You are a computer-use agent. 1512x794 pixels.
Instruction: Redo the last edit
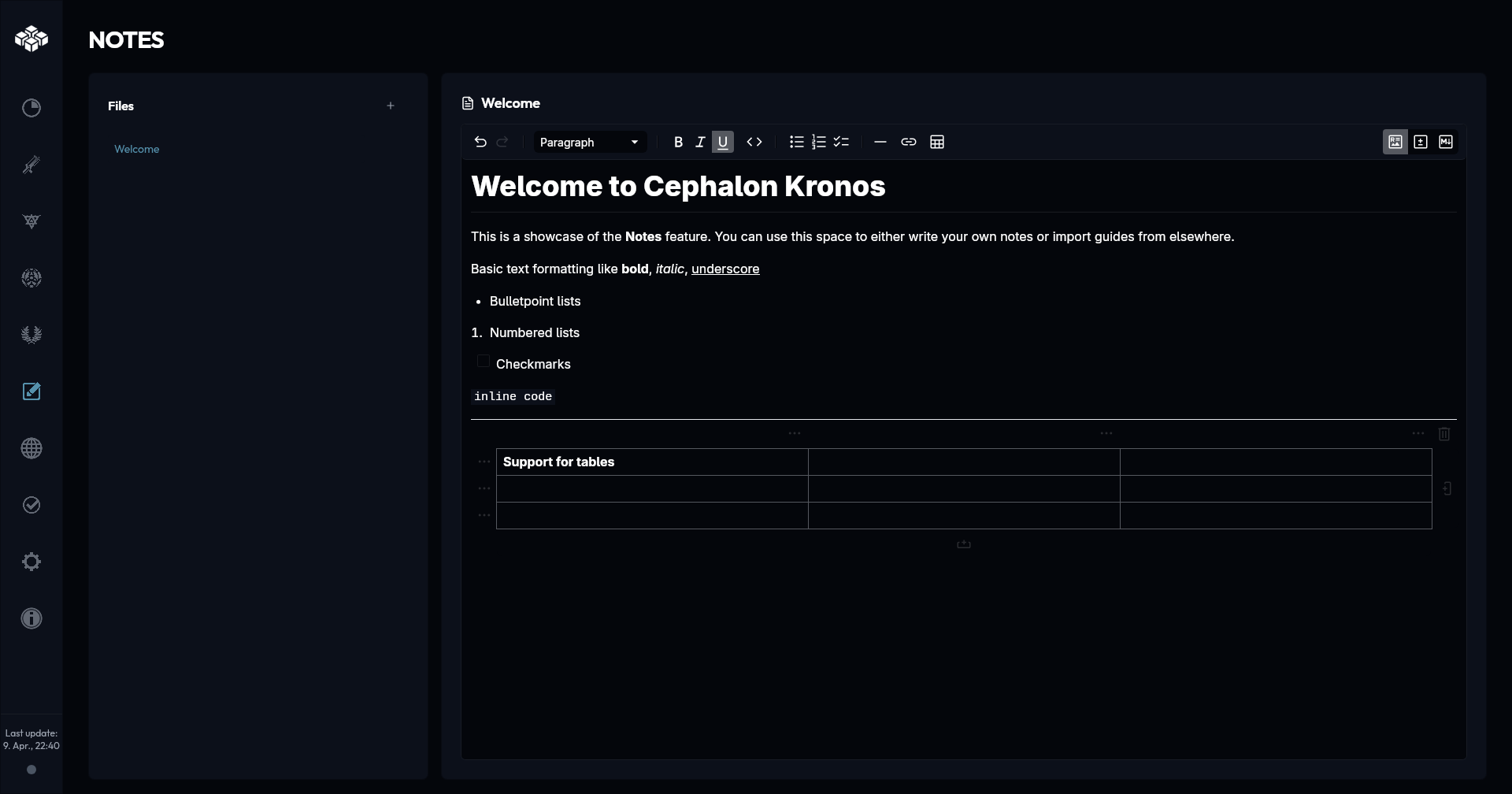pos(503,142)
